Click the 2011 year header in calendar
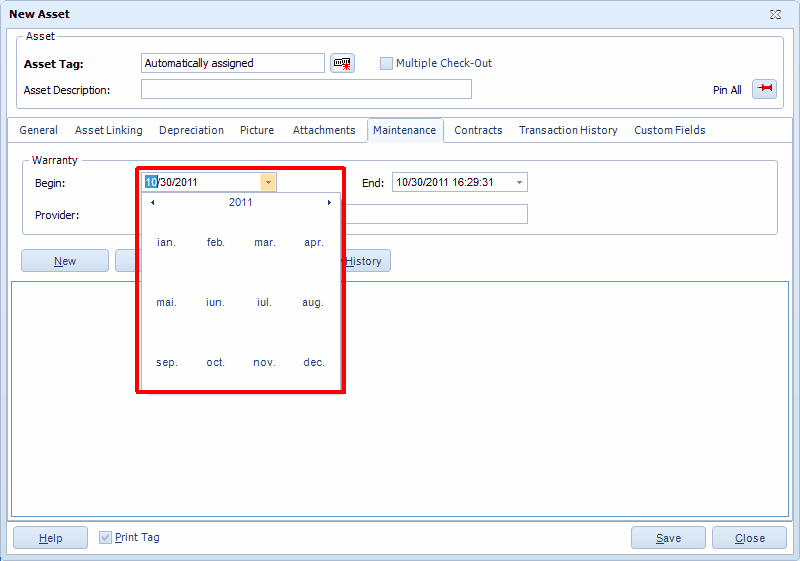Image resolution: width=800 pixels, height=561 pixels. [240, 202]
